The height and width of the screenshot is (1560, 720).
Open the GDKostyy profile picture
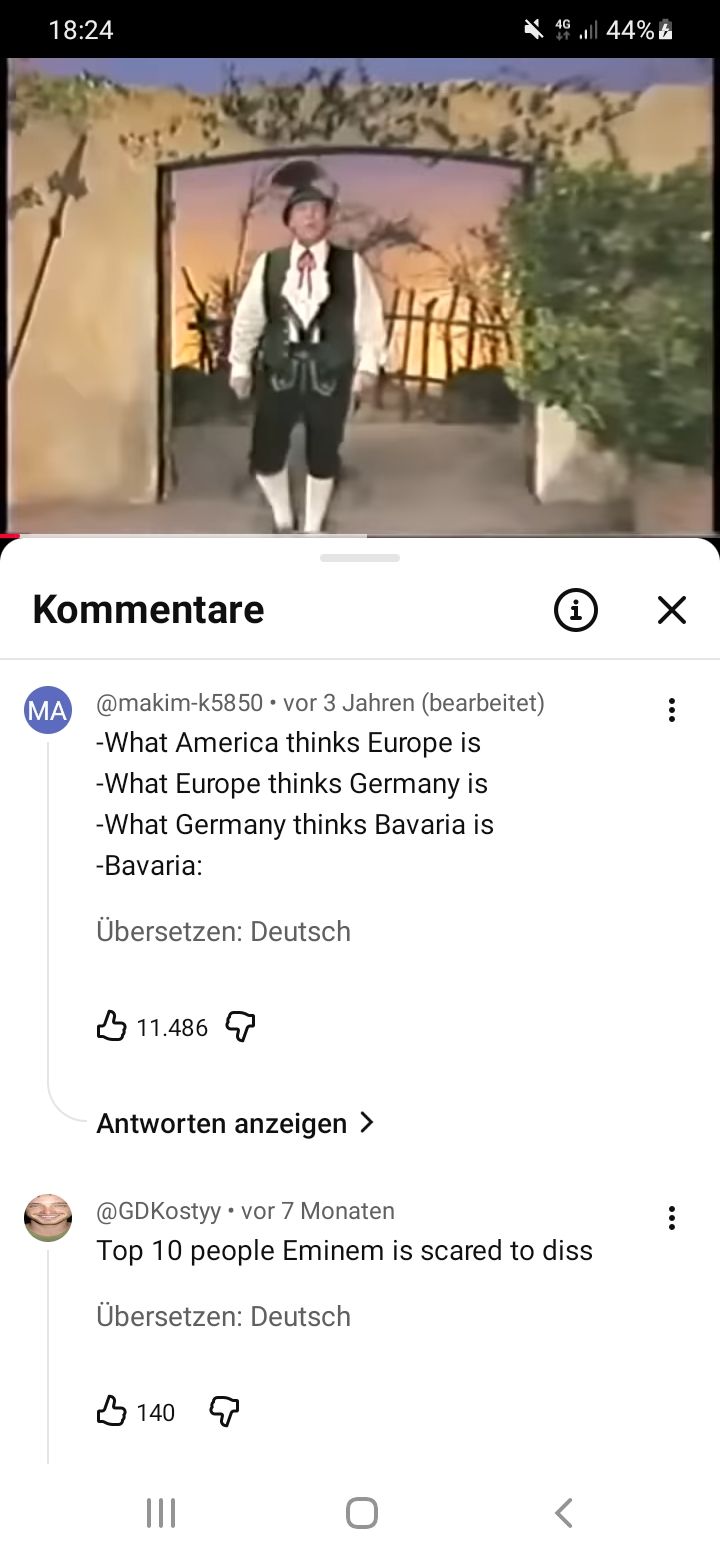point(48,1218)
